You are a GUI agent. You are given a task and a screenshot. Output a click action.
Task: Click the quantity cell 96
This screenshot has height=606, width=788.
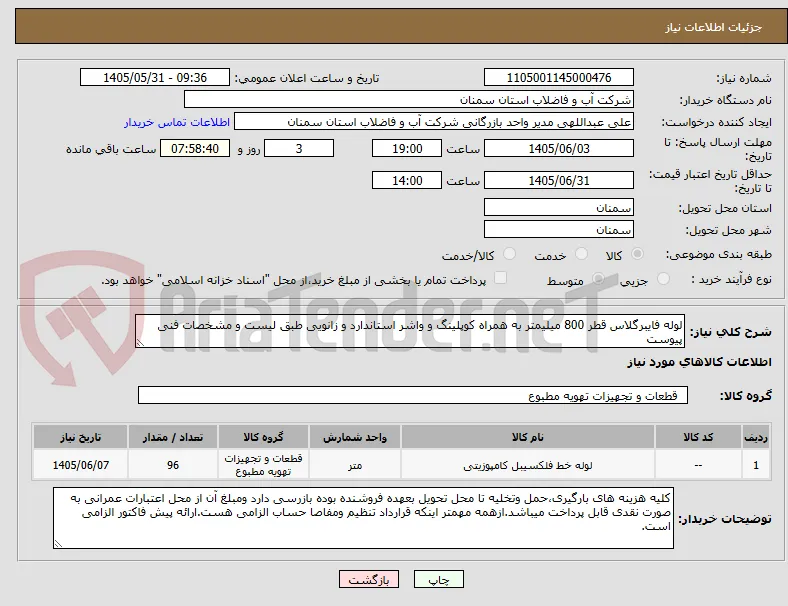click(173, 465)
